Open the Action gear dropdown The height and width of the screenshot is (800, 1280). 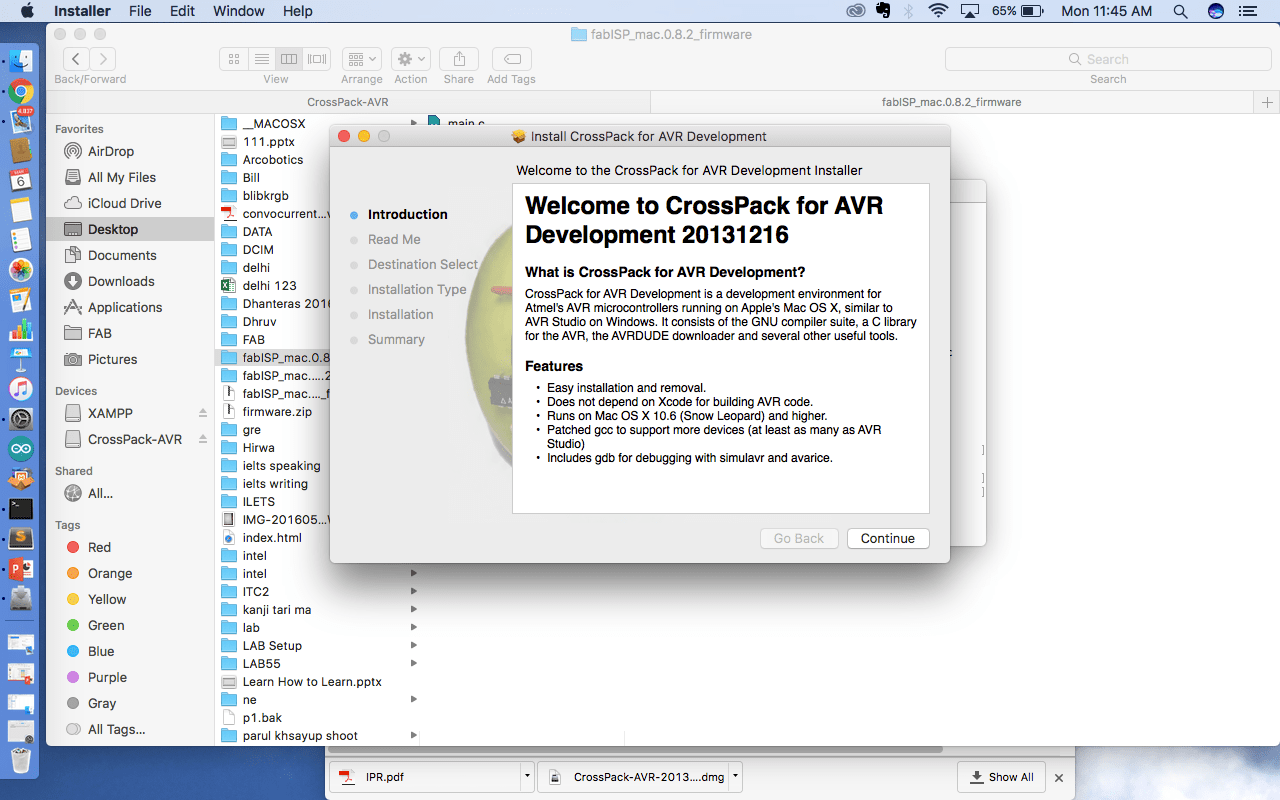pos(410,59)
